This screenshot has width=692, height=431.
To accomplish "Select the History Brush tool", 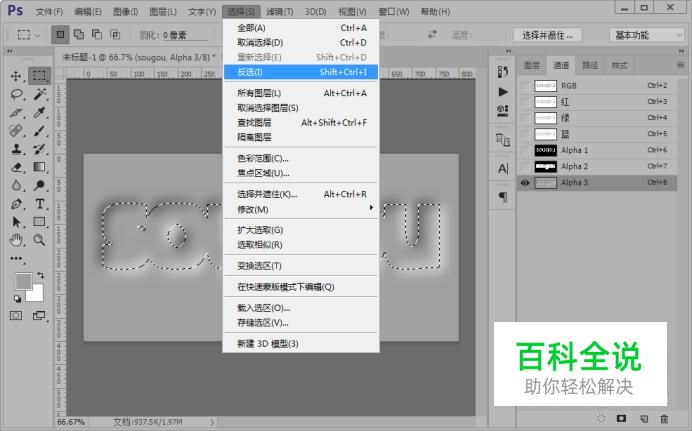I will tap(40, 149).
